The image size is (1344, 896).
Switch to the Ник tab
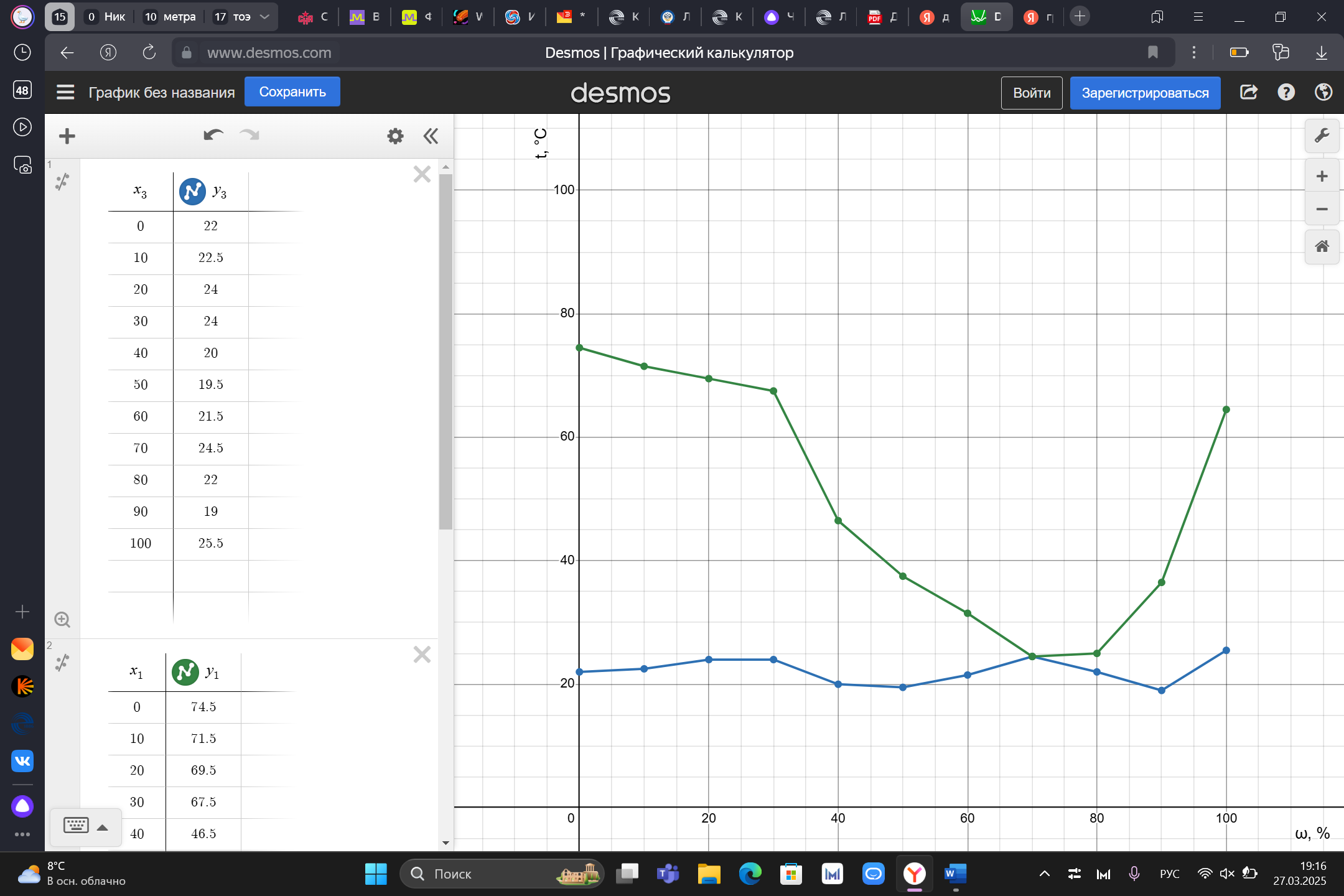(106, 17)
